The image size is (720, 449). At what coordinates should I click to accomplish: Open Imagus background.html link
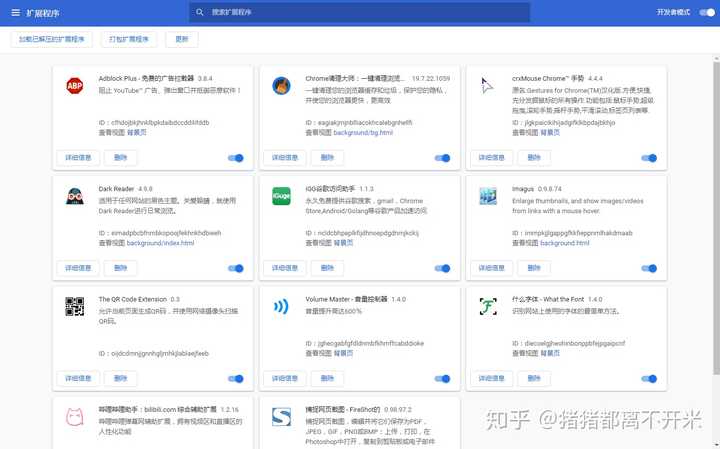pyautogui.click(x=564, y=243)
